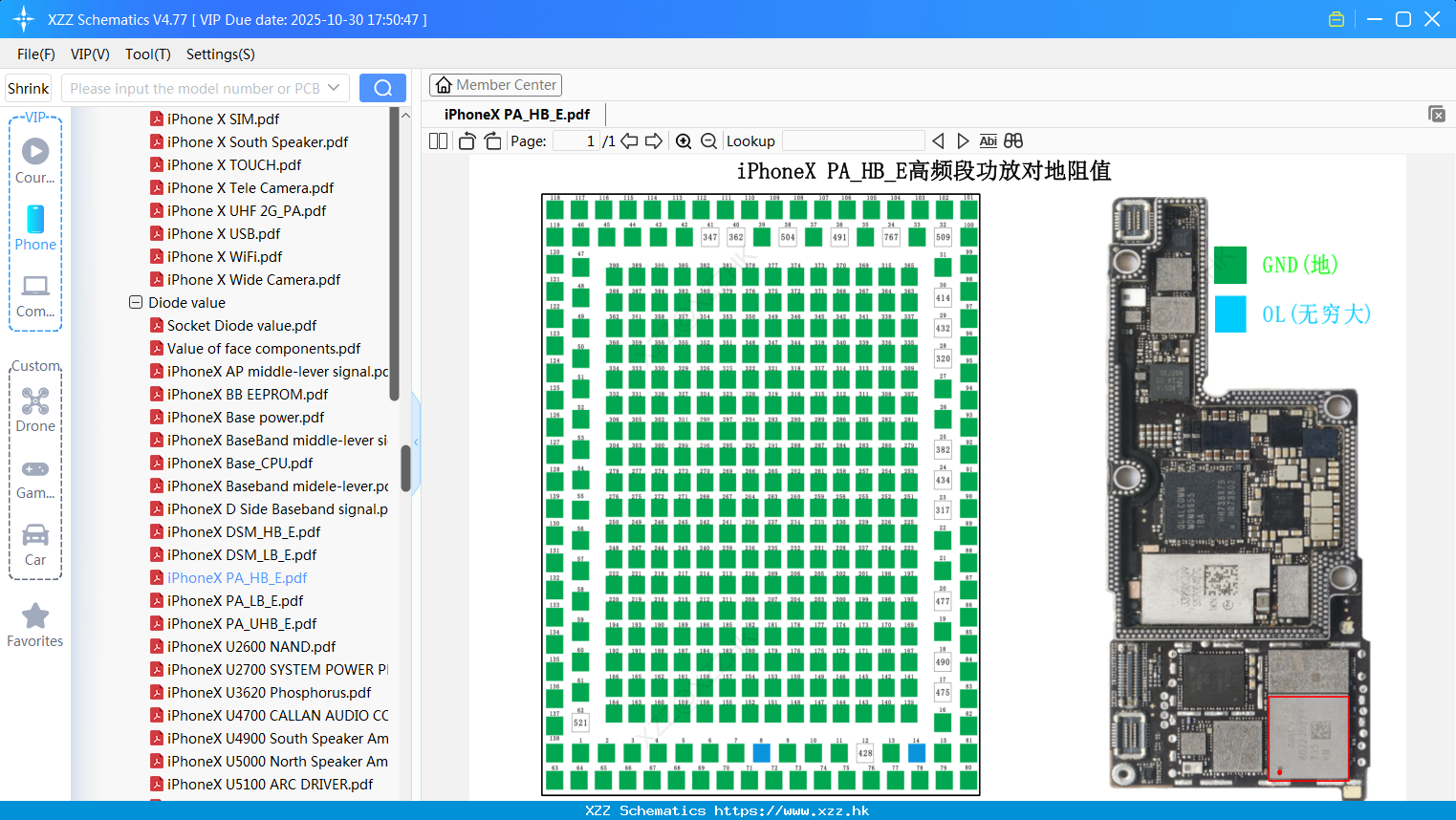Collapse the left panel with splitter arrow
Image resolution: width=1456 pixels, height=820 pixels.
point(416,442)
